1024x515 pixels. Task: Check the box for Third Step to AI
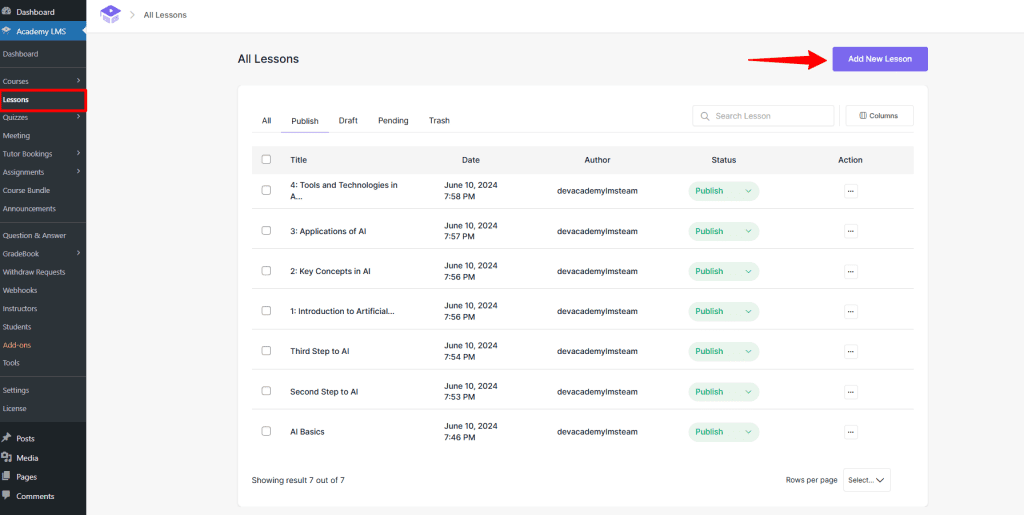click(266, 351)
